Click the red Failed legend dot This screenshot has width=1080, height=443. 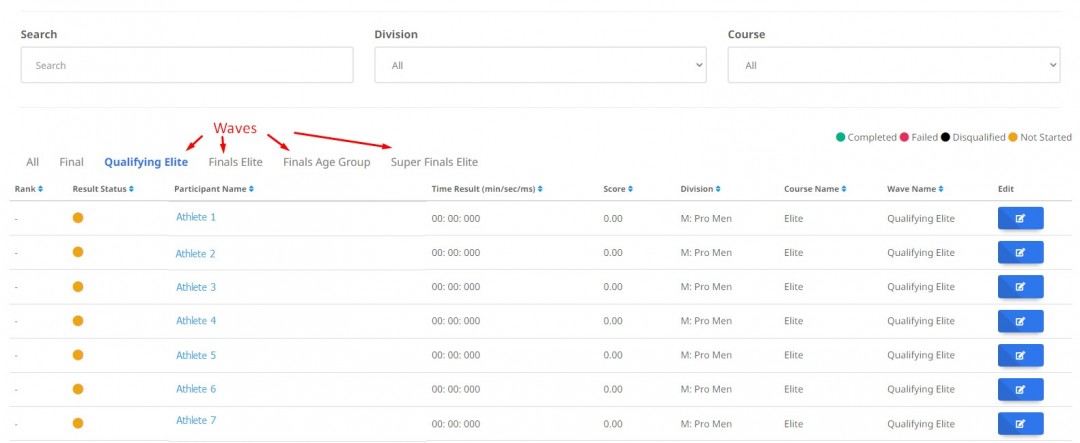904,137
